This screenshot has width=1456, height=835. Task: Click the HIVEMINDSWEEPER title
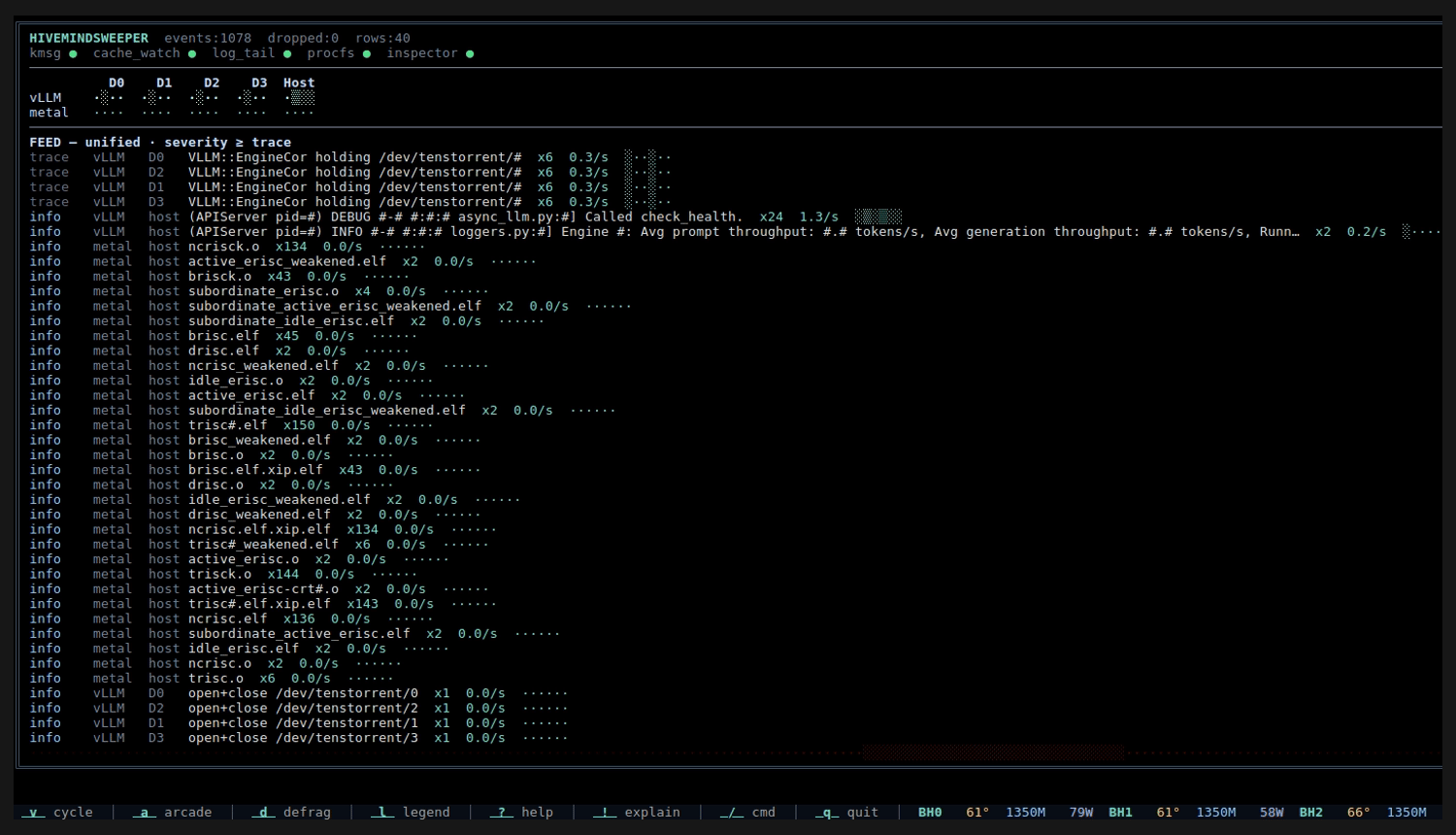(88, 38)
